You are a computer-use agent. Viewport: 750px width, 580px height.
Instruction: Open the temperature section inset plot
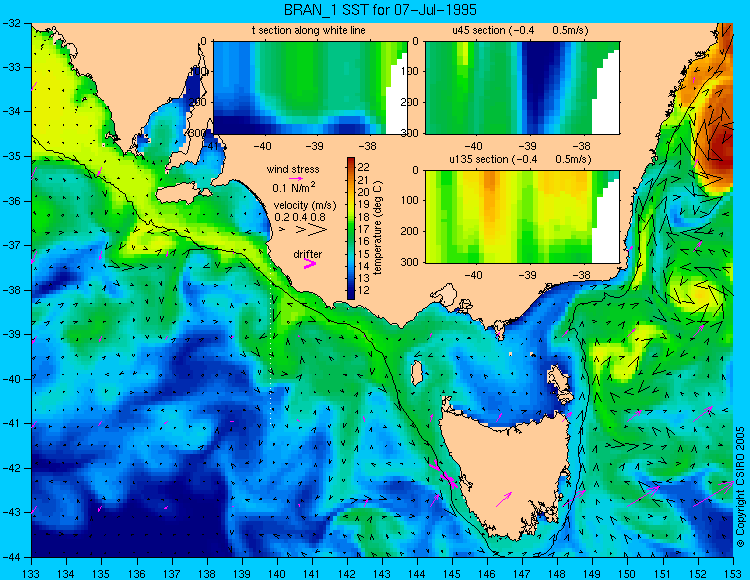pyautogui.click(x=310, y=88)
